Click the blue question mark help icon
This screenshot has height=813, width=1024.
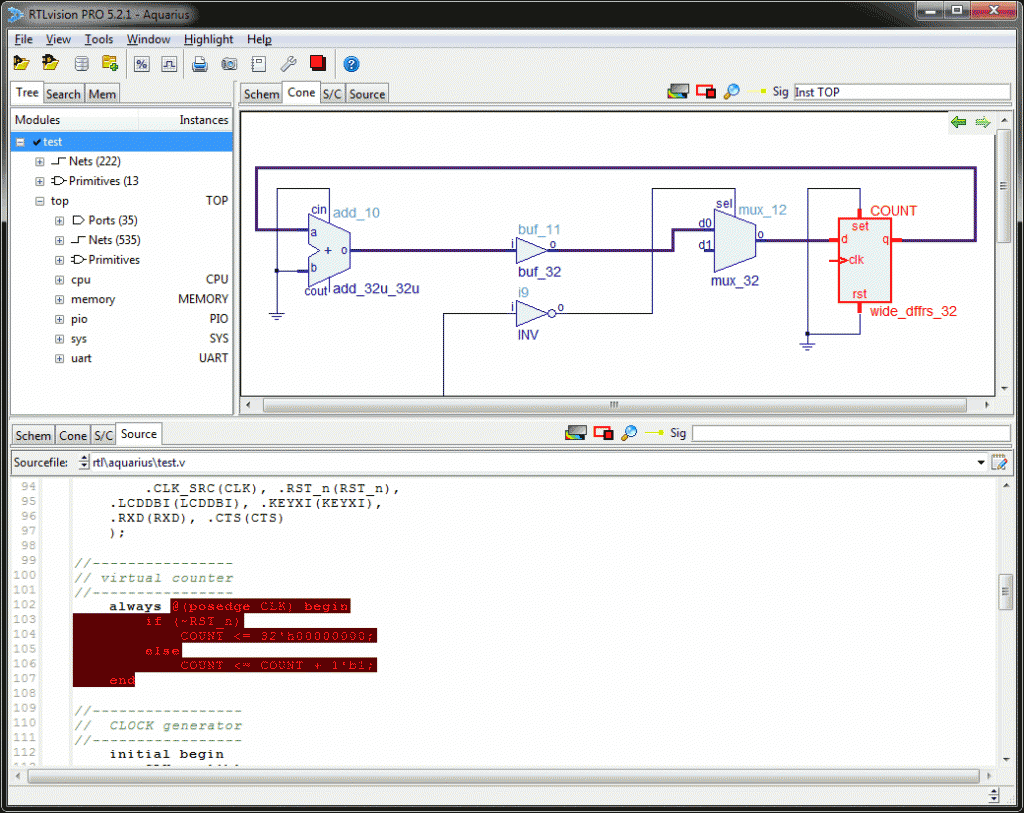pos(351,63)
